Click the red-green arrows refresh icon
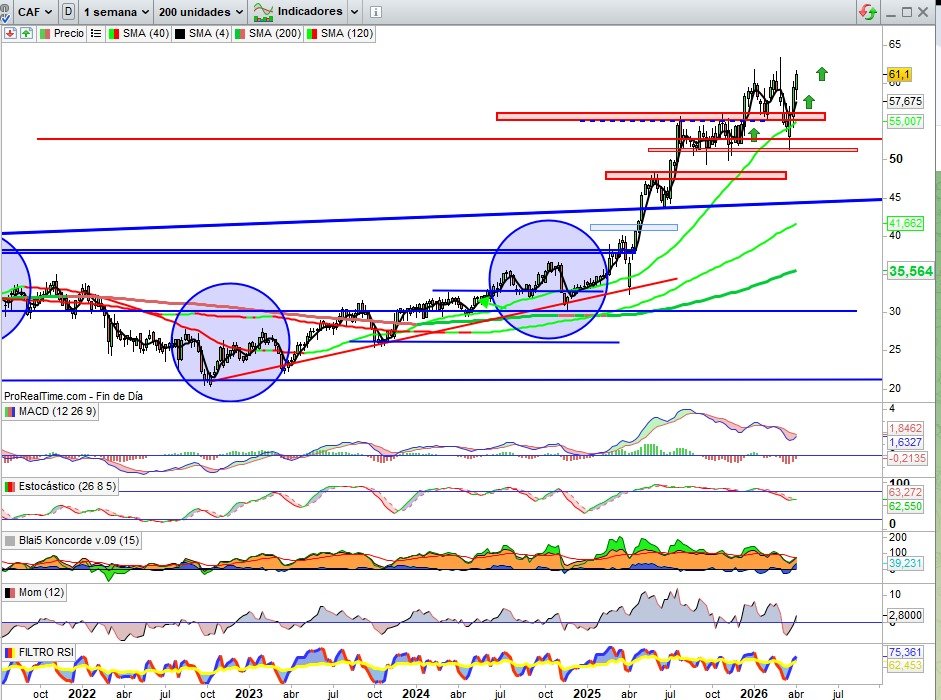Screen dimensions: 941x700 (x=868, y=11)
